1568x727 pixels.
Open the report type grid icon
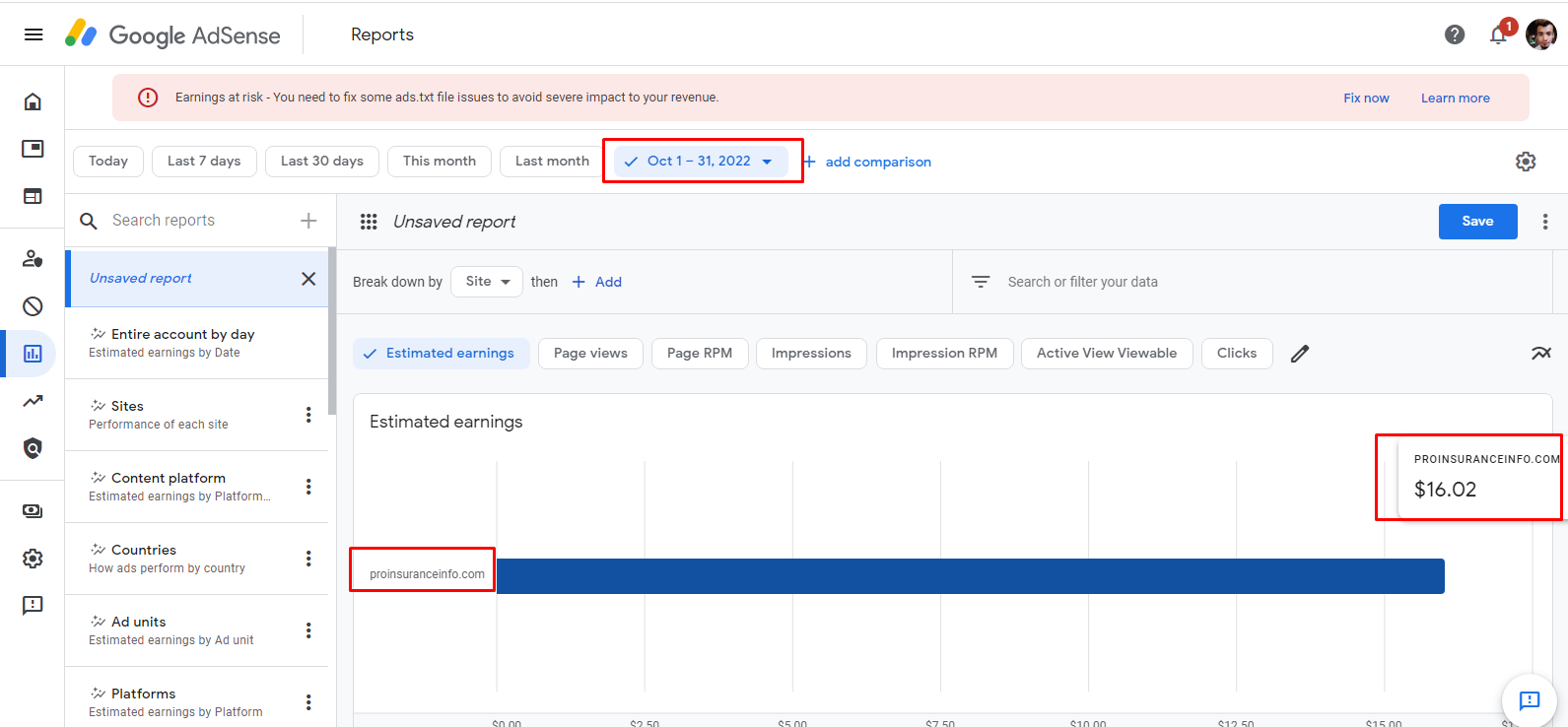point(369,222)
